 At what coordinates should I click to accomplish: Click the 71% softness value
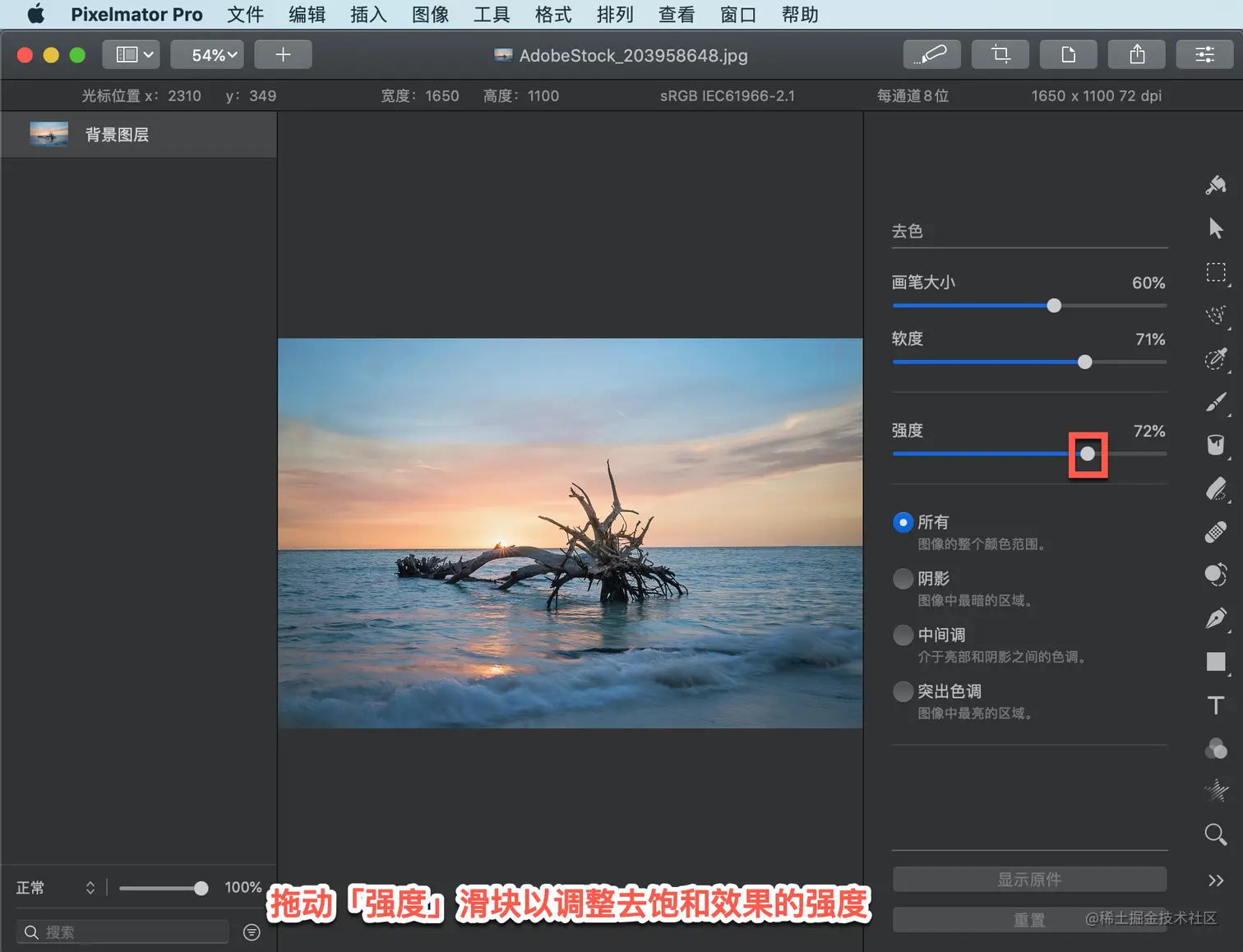[x=1150, y=339]
